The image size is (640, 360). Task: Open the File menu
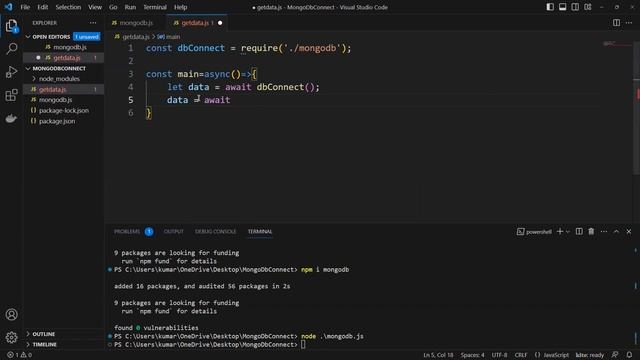(25, 7)
